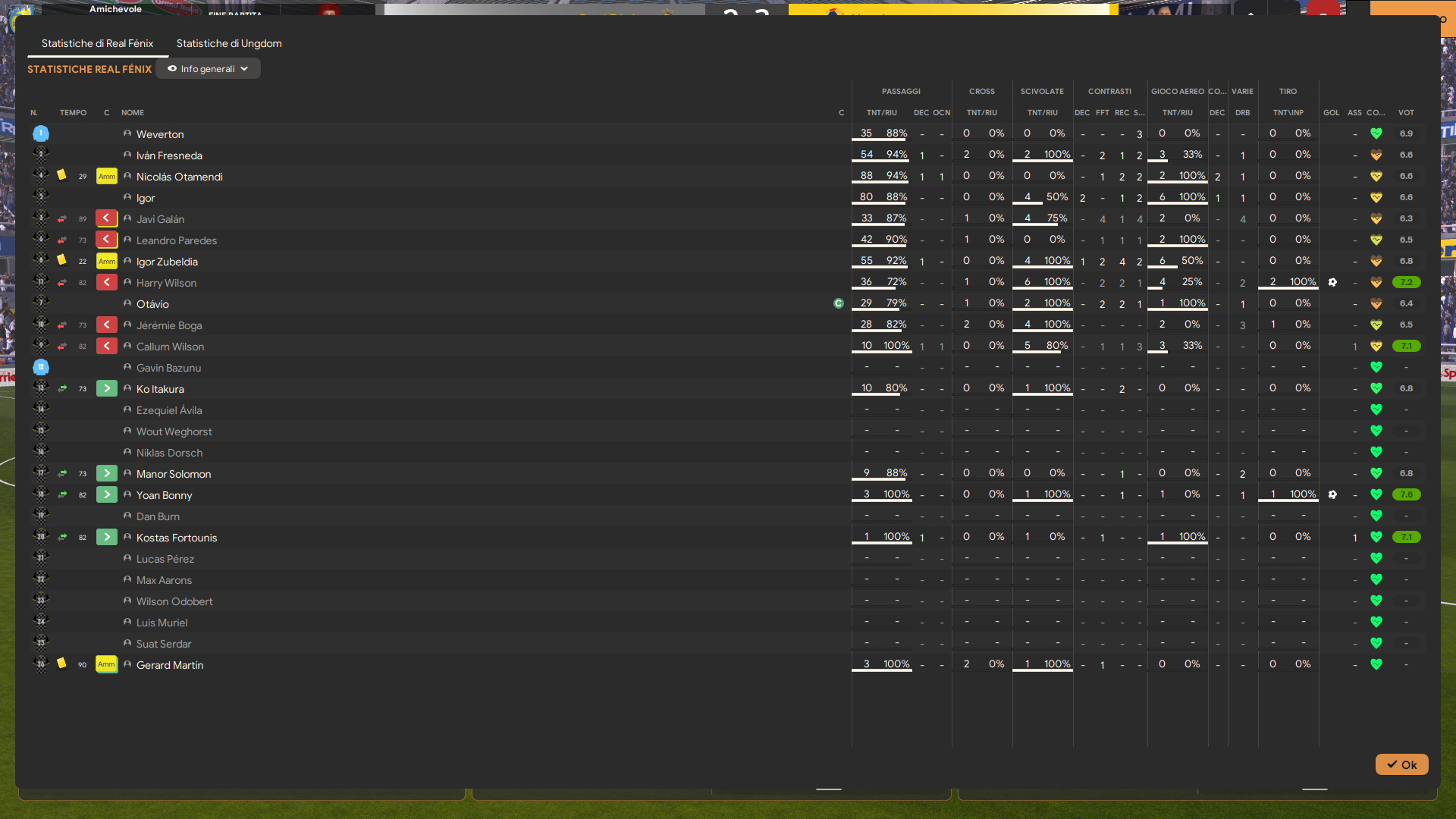This screenshot has height=819, width=1456.
Task: Click Harry Wilson's 7.2 rating badge
Action: [1406, 282]
